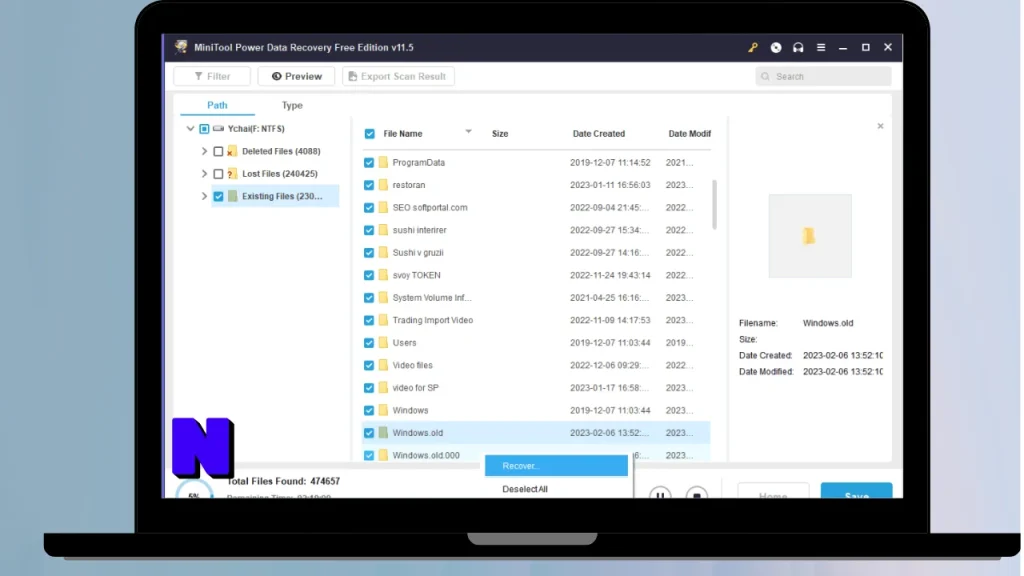Image resolution: width=1024 pixels, height=576 pixels.
Task: Sort by Date Modif column header
Action: pyautogui.click(x=690, y=134)
